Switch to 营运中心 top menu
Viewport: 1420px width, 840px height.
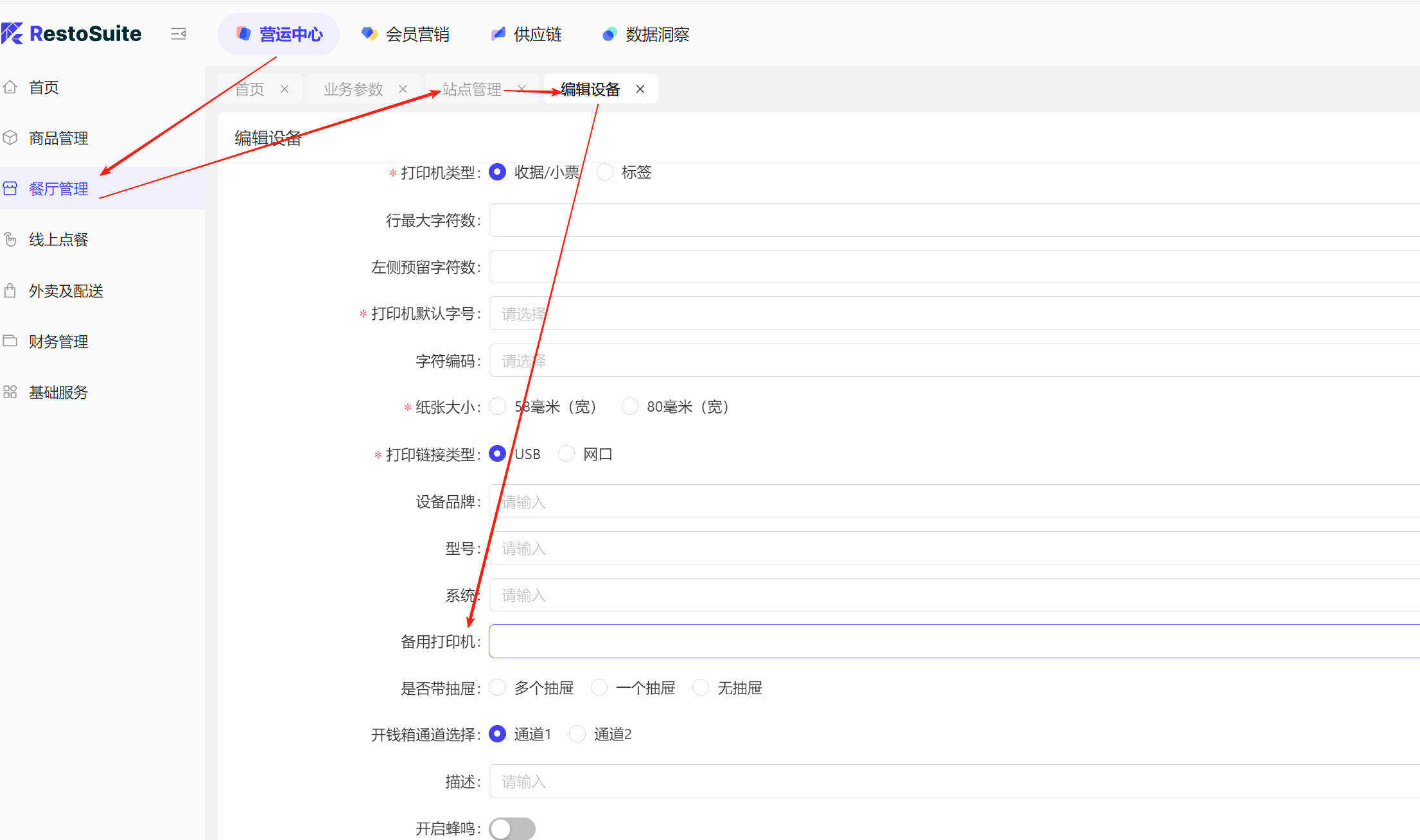[x=279, y=34]
